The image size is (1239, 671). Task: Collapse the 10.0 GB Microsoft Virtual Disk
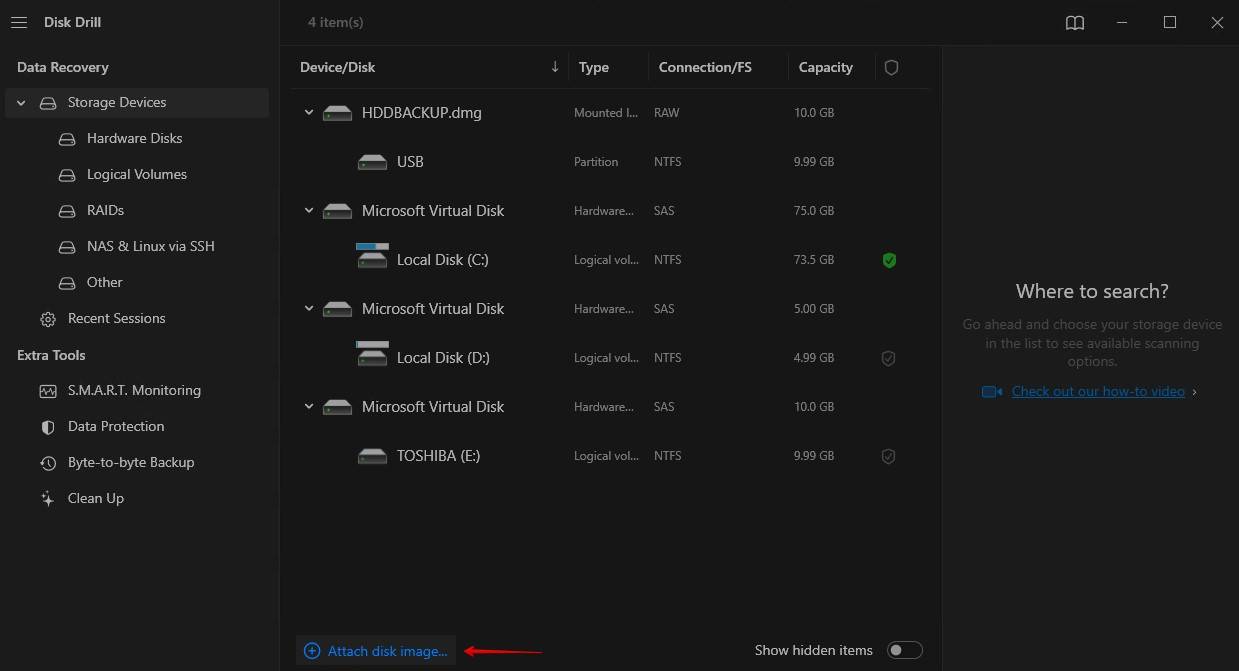(309, 407)
